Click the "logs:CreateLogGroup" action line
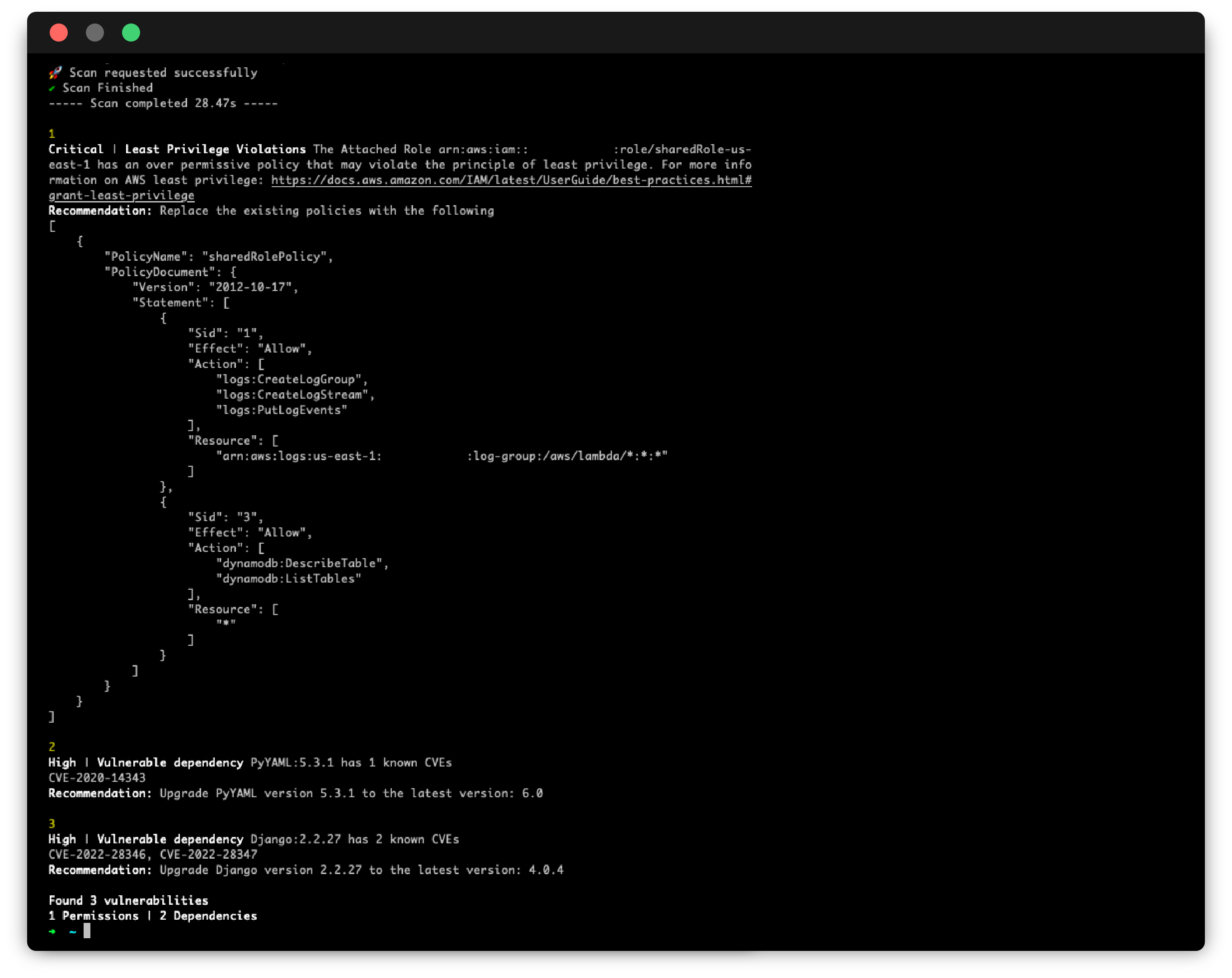Viewport: 1232px width, 978px height. (292, 379)
